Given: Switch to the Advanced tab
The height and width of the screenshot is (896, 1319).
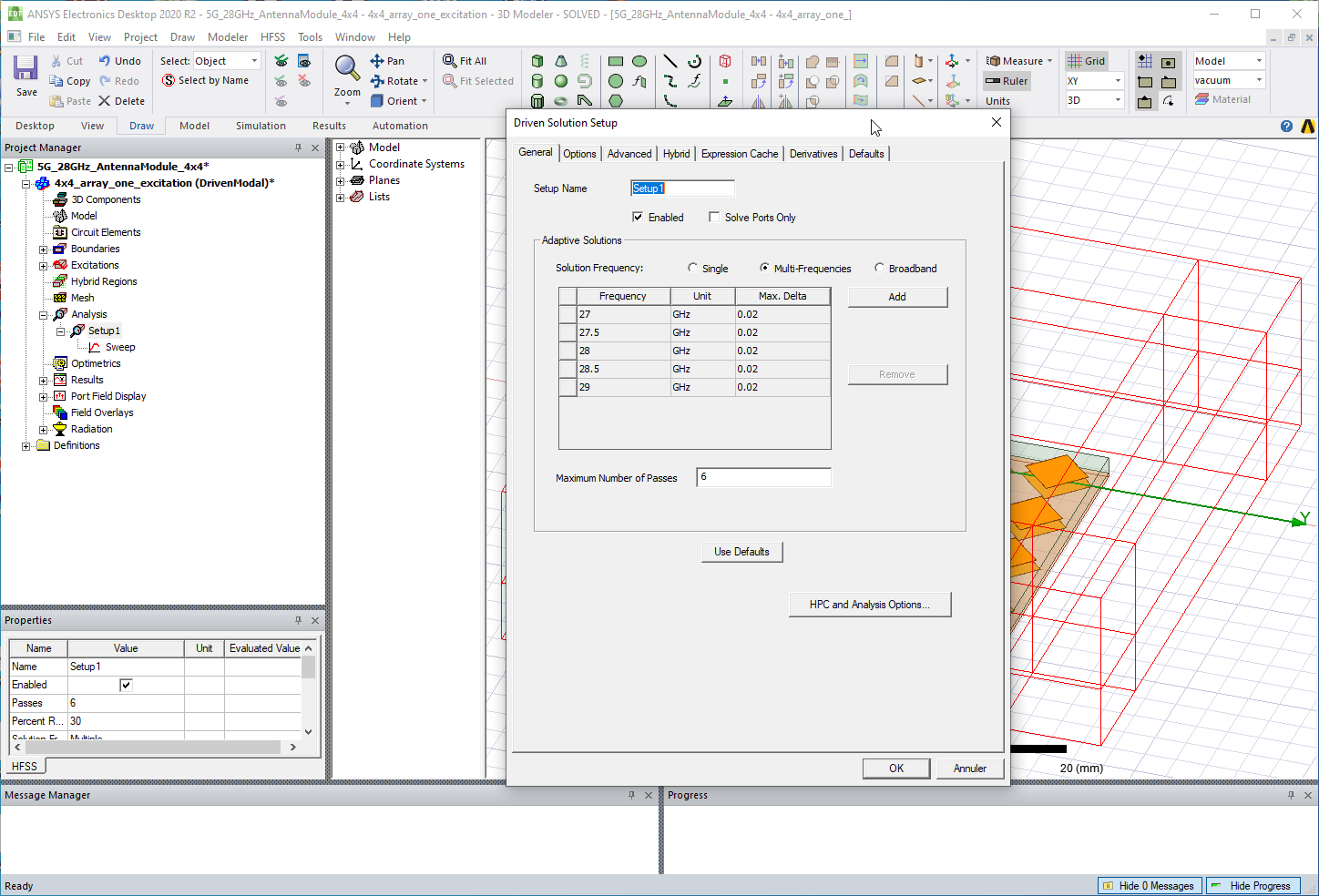Looking at the screenshot, I should (x=629, y=154).
